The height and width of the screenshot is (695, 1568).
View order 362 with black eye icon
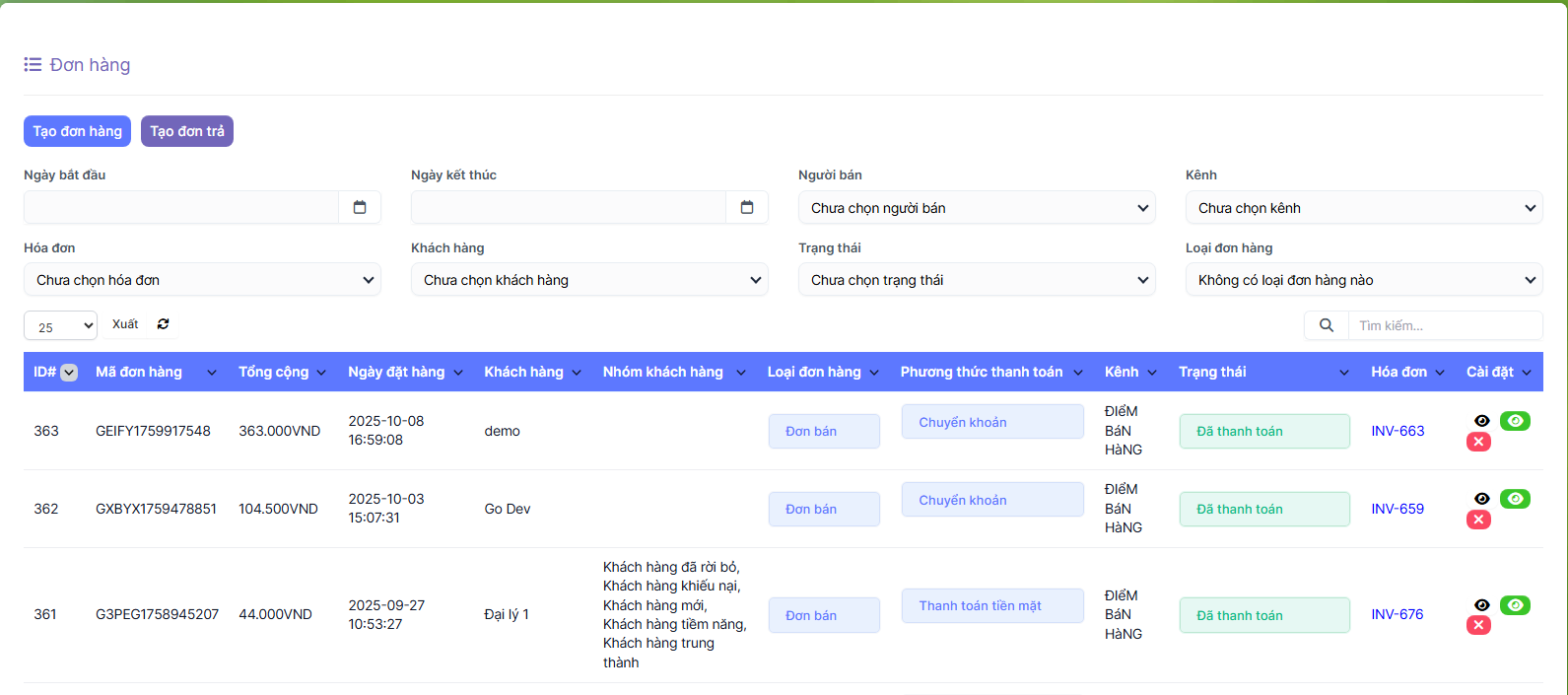click(1481, 499)
